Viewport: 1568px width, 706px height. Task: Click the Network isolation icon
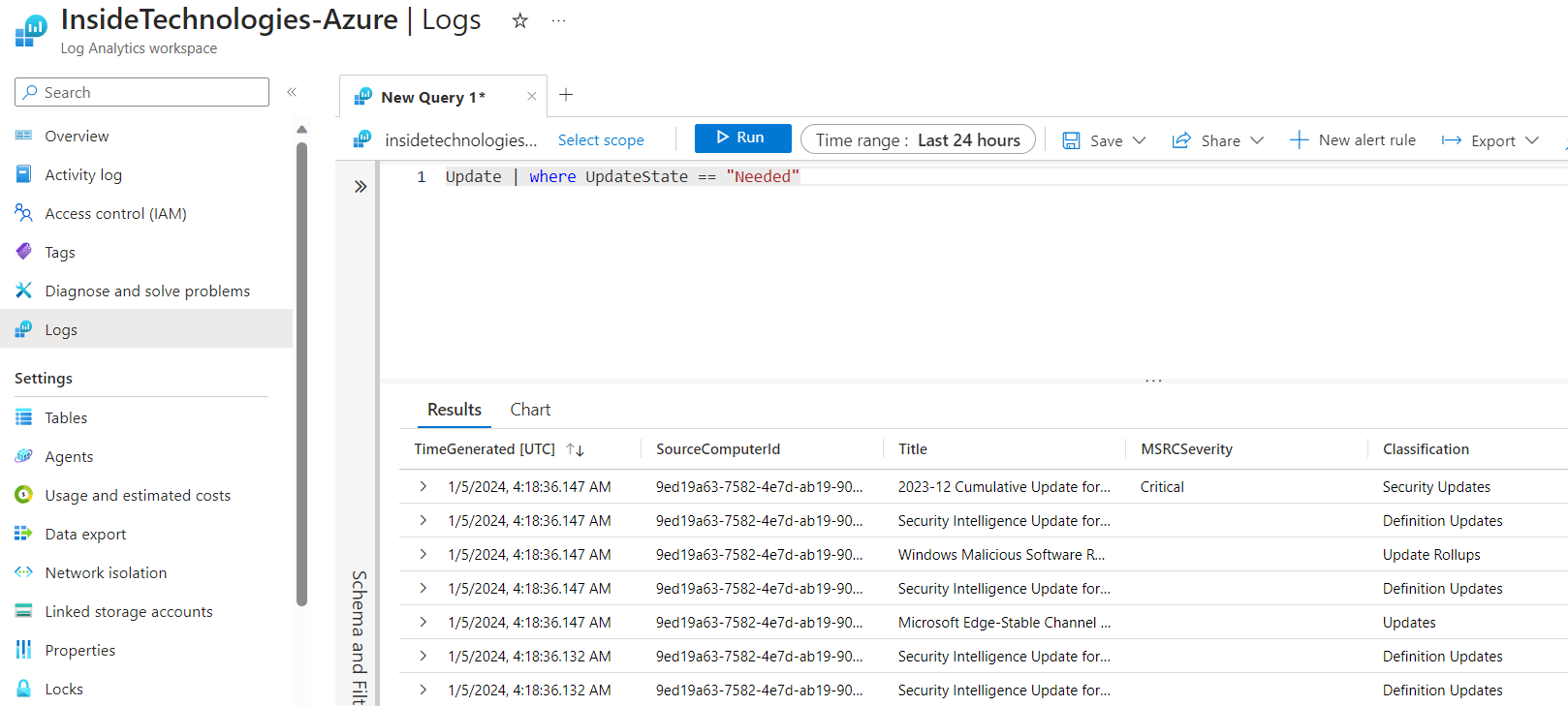pos(23,572)
